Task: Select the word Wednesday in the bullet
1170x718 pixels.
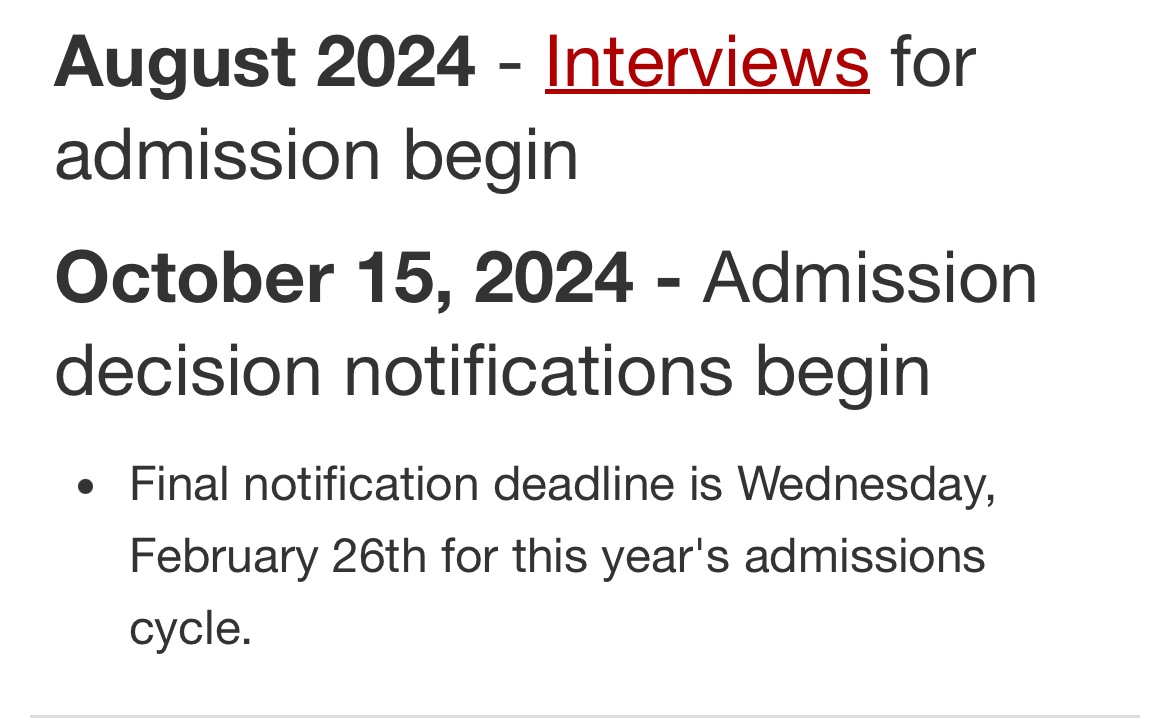Action: coord(866,484)
